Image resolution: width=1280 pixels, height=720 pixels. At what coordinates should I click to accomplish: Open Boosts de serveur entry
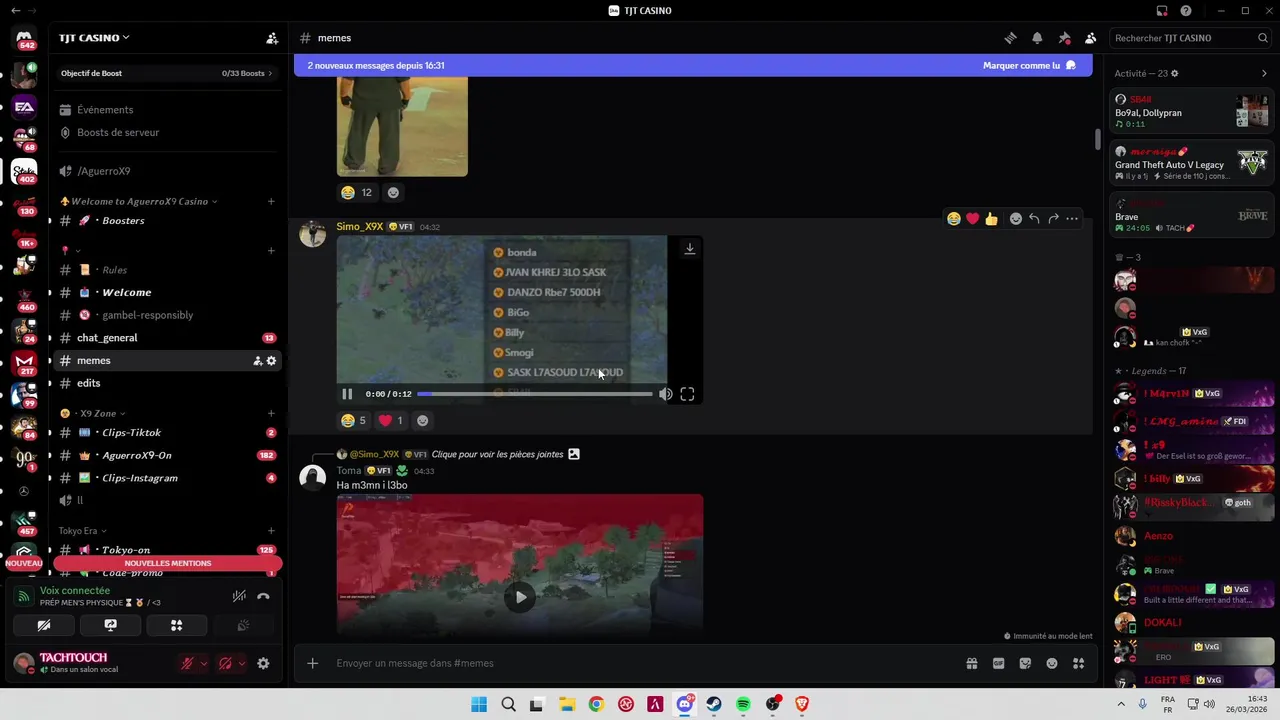click(166, 132)
